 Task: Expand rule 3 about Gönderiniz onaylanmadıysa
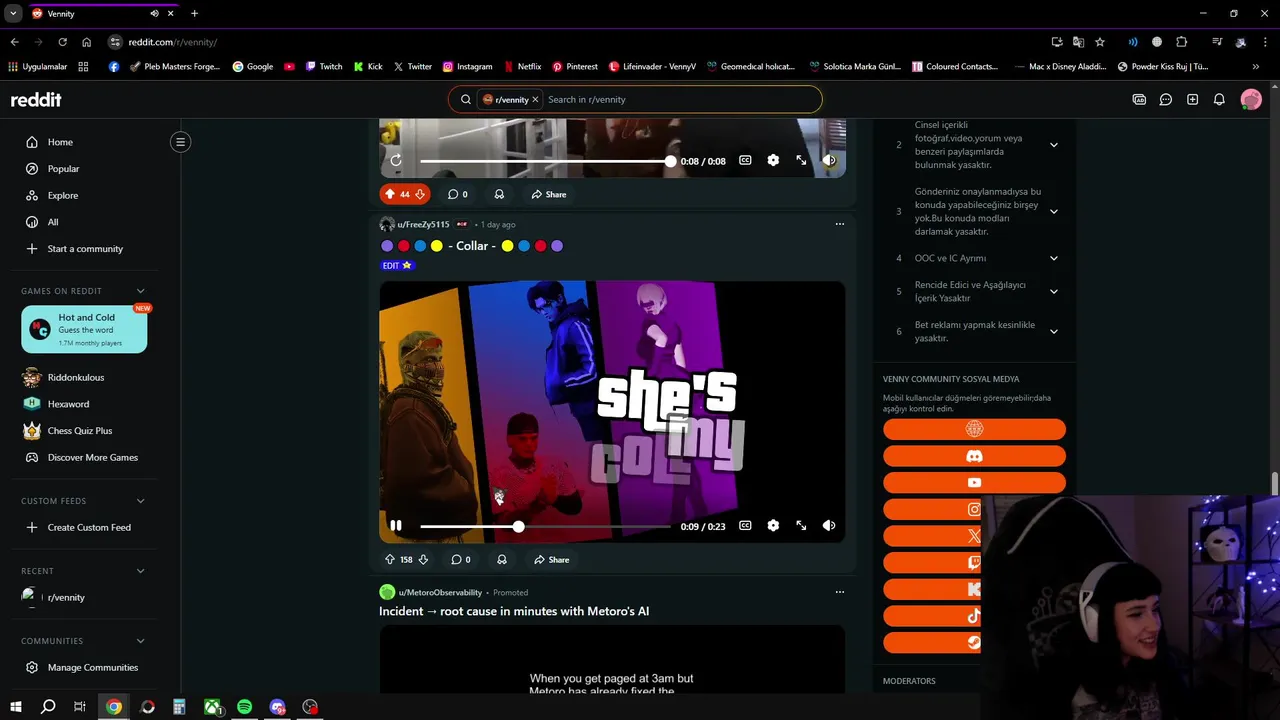point(1054,211)
